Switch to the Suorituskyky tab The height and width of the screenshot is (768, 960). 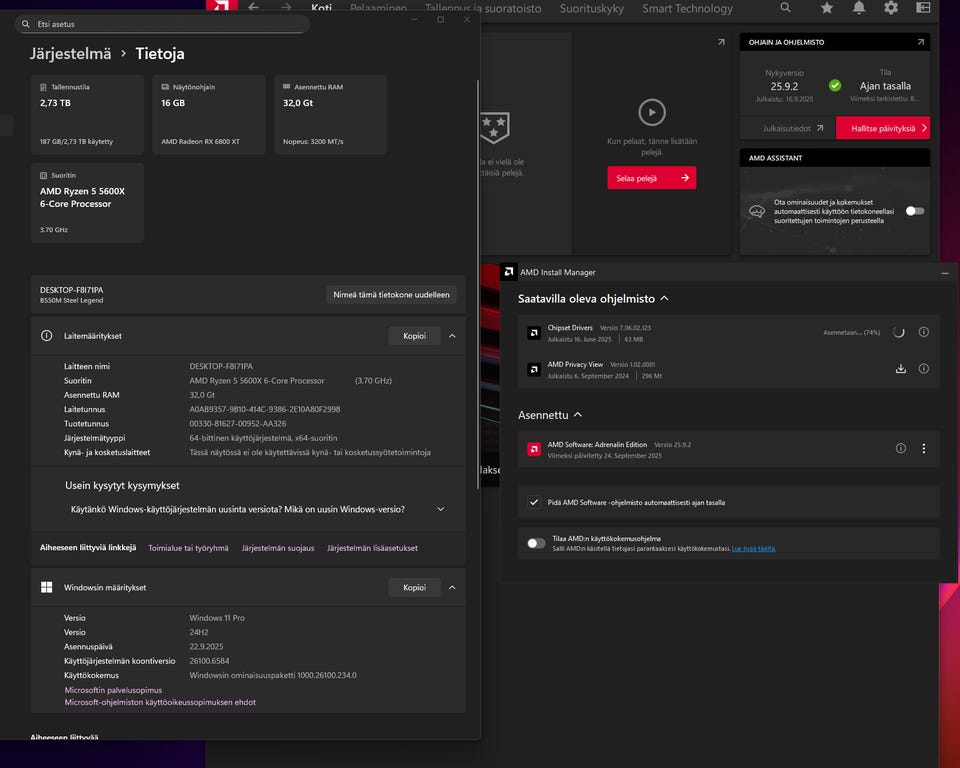pos(591,8)
